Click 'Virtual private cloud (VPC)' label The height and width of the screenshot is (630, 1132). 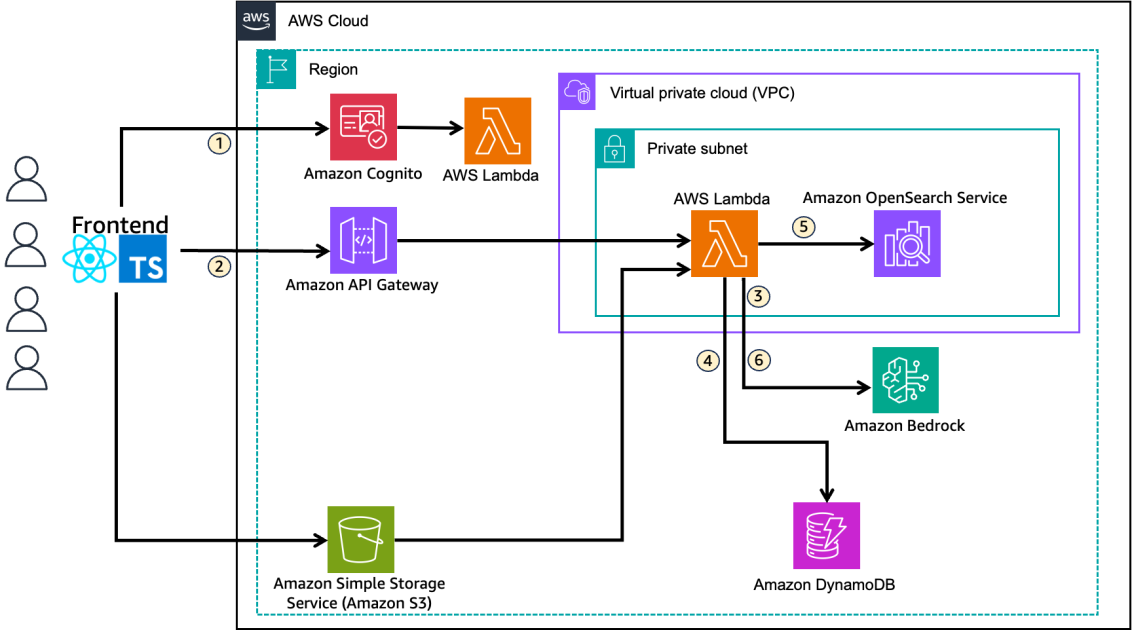point(702,93)
